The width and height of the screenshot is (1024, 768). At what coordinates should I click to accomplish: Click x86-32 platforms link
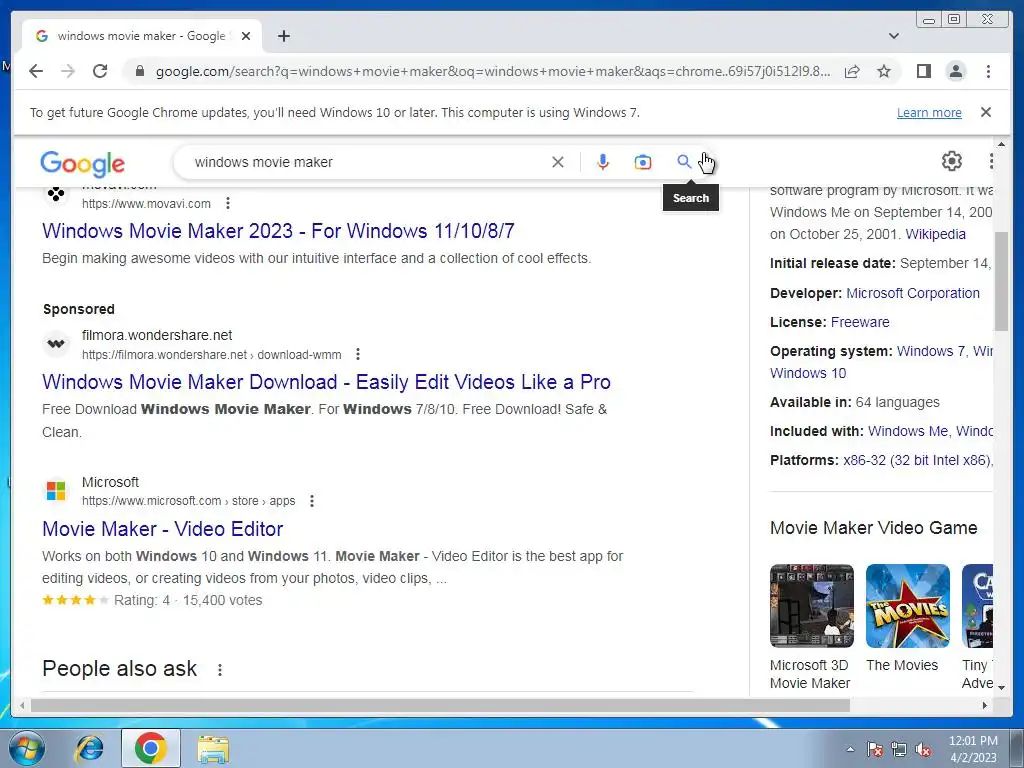tap(917, 460)
